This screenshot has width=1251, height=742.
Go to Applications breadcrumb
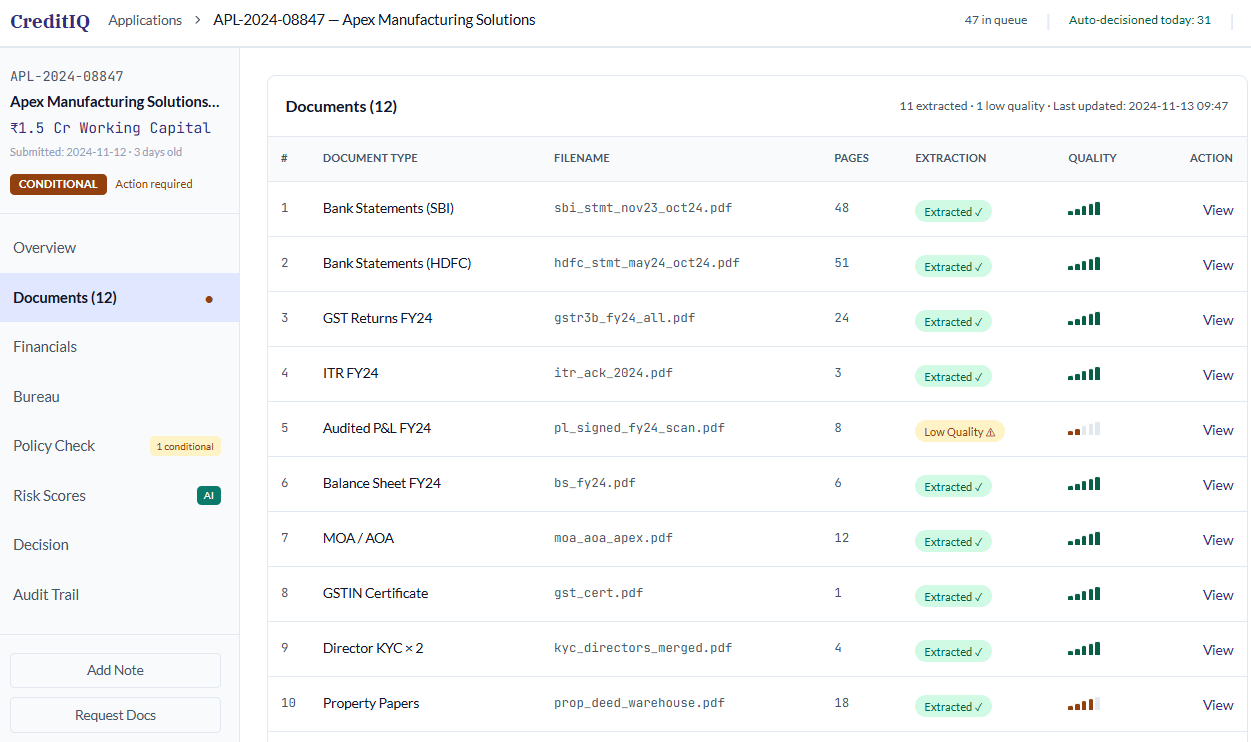pyautogui.click(x=145, y=20)
